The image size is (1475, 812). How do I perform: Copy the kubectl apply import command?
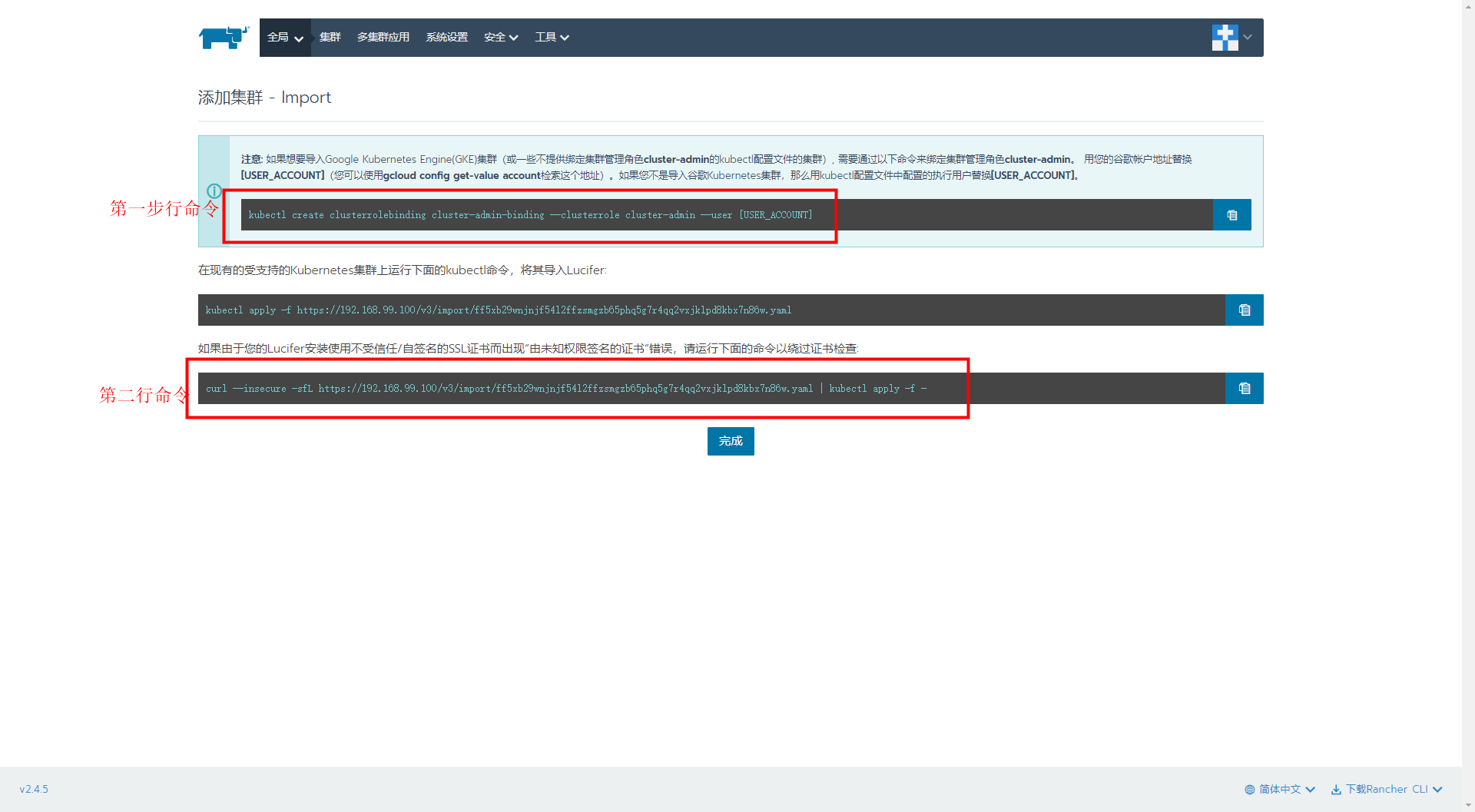(1244, 310)
